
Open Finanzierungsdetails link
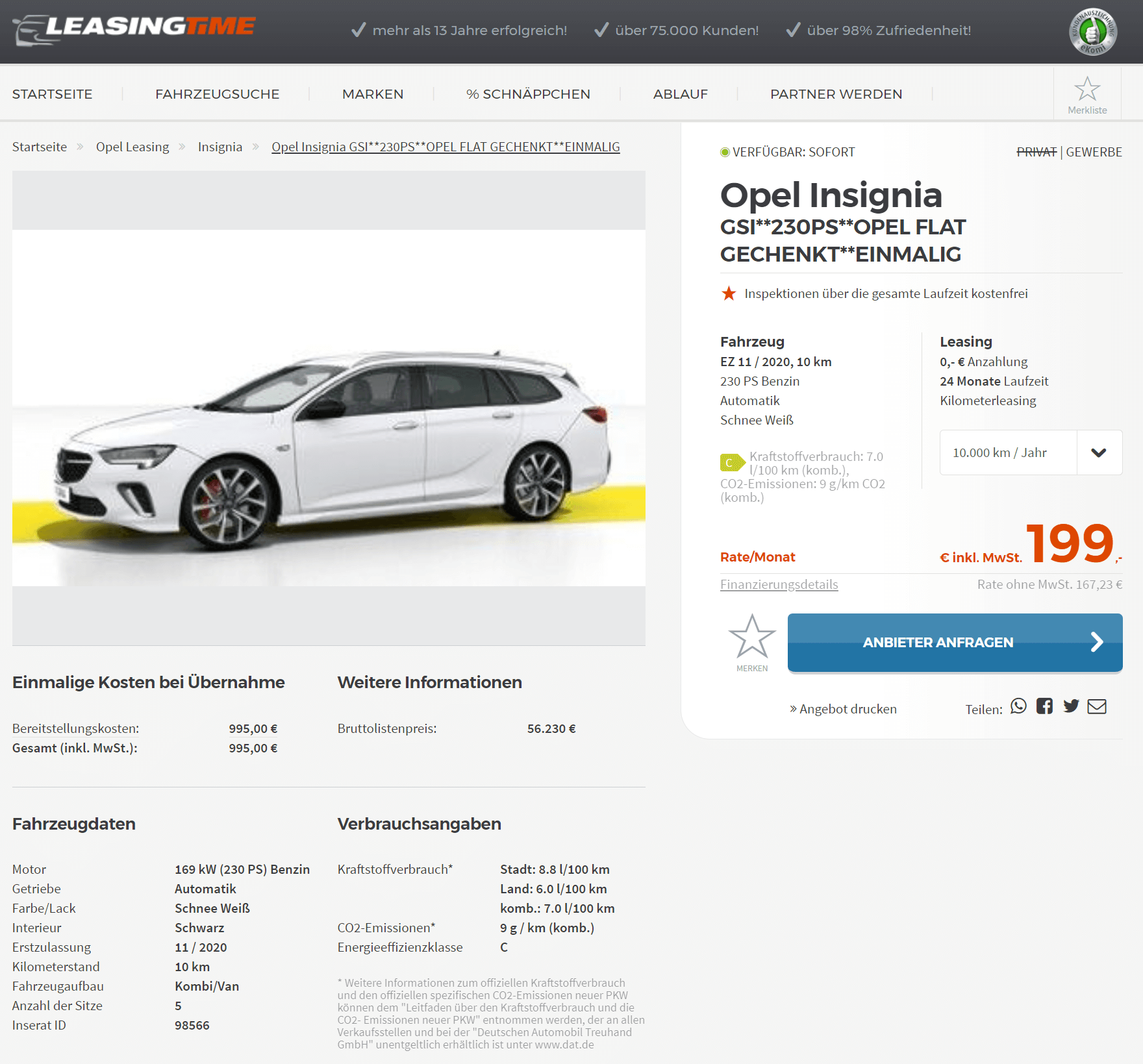779,584
